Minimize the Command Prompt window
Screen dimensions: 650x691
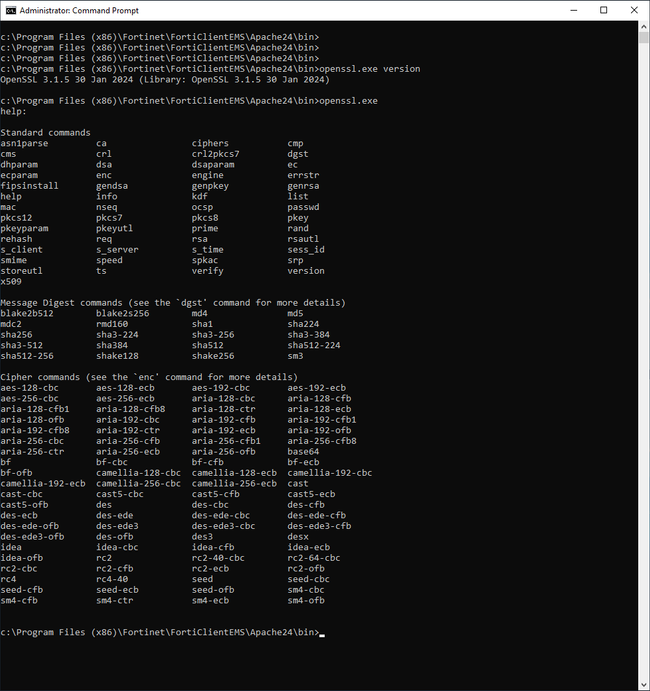[x=573, y=10]
